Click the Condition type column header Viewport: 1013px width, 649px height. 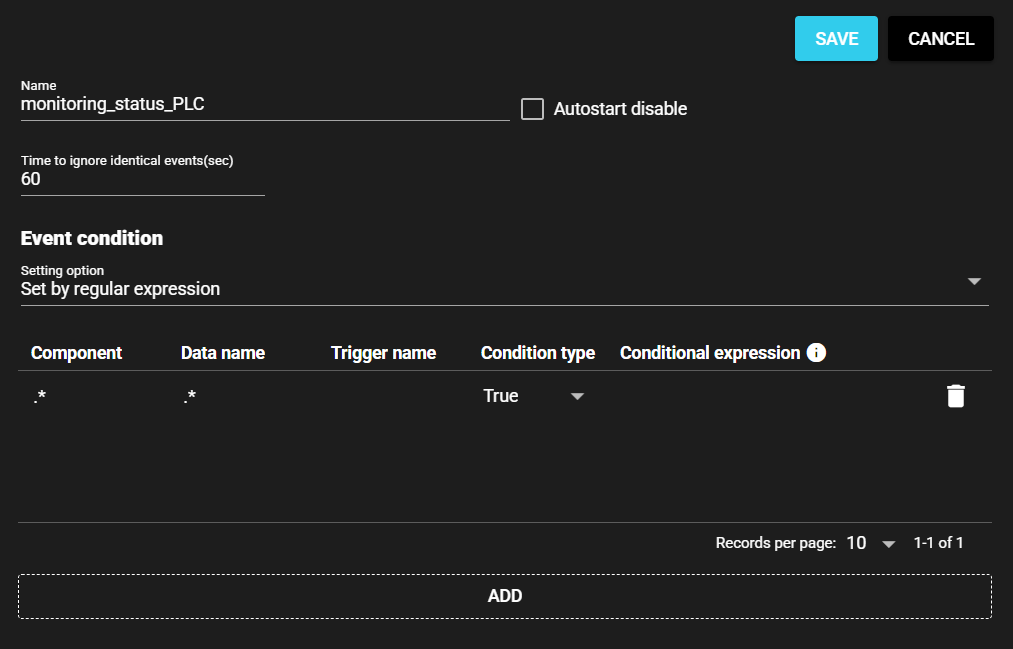(537, 353)
